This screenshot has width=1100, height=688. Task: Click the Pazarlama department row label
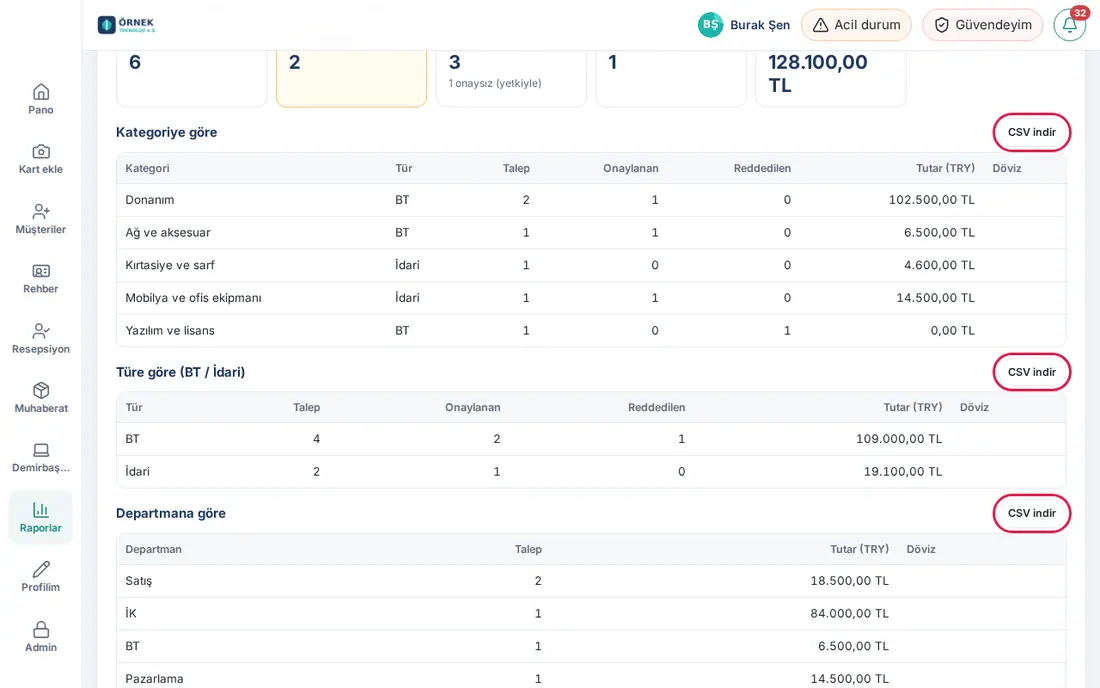pos(154,679)
